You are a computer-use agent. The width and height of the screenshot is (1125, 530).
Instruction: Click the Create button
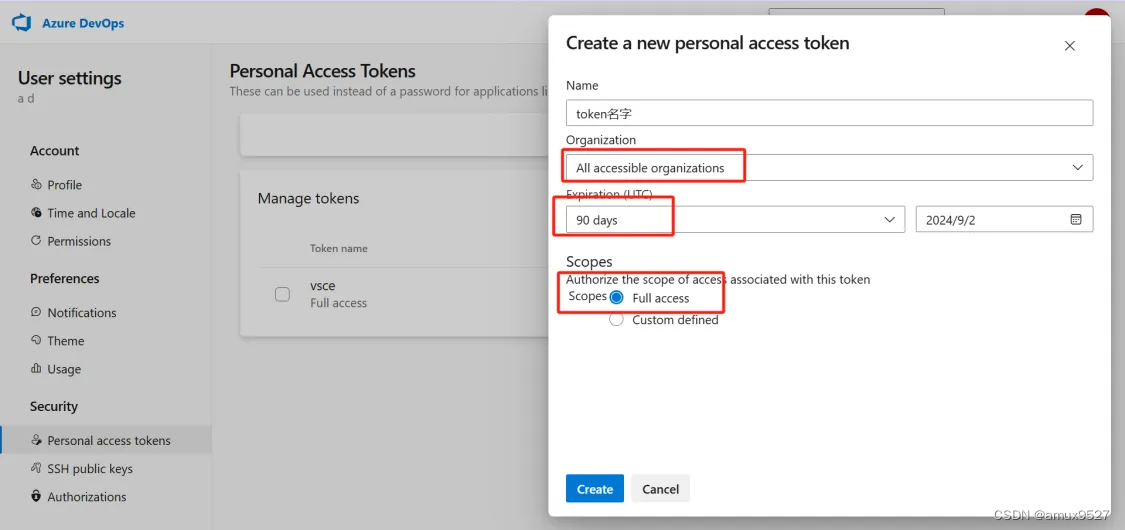click(595, 488)
